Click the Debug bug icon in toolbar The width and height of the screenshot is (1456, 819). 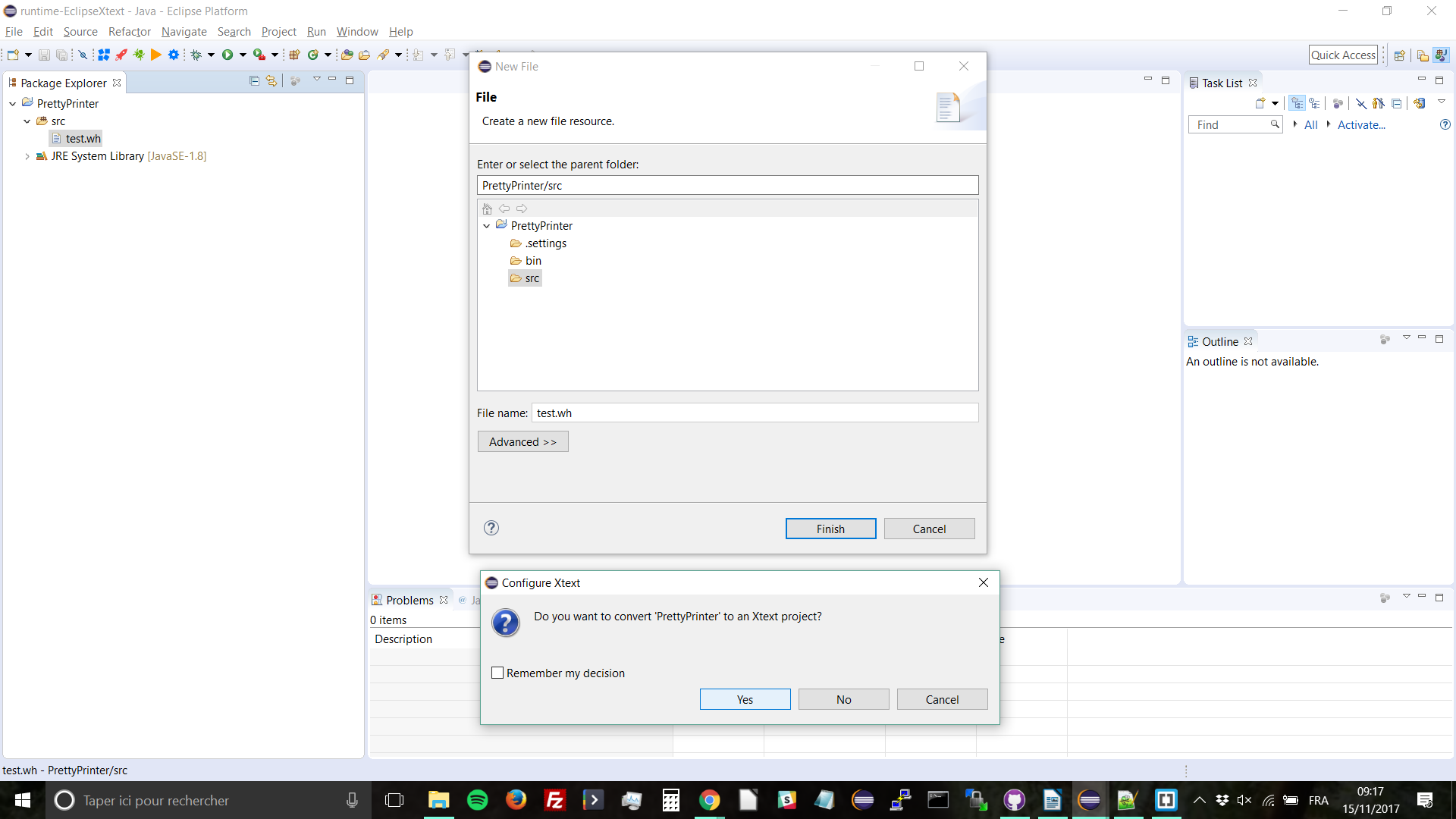pyautogui.click(x=196, y=55)
